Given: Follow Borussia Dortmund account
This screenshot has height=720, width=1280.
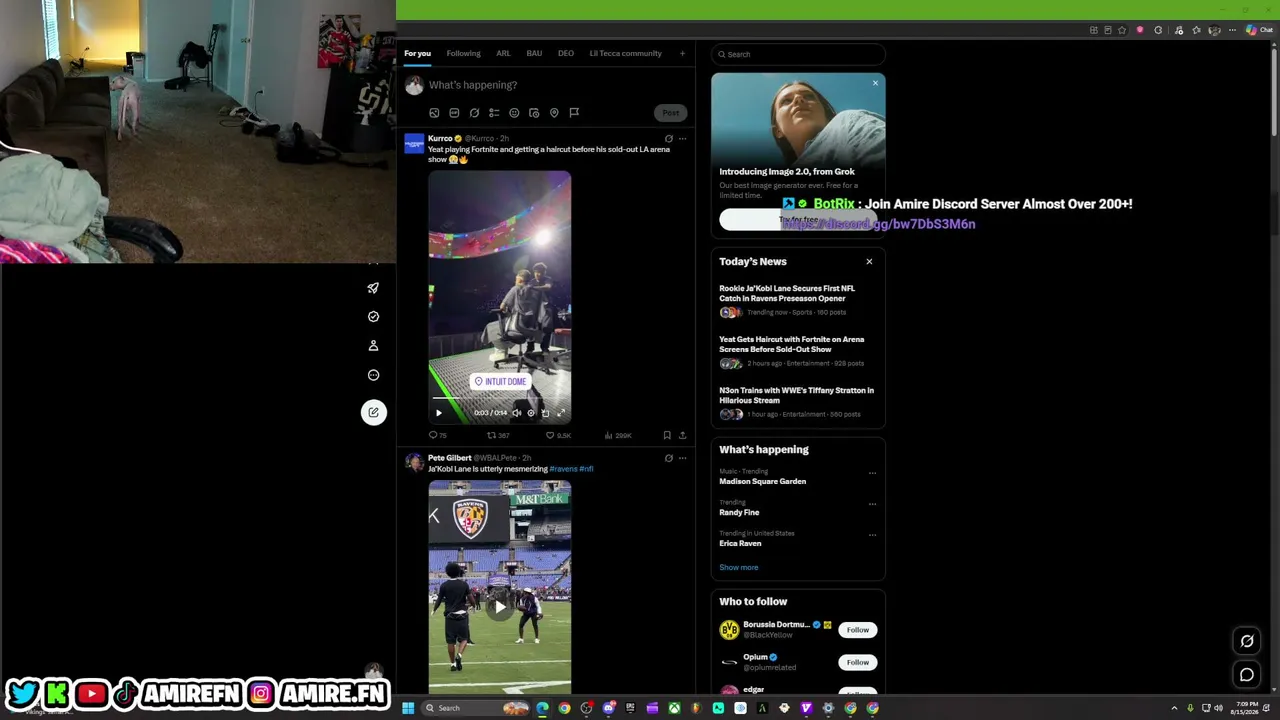Looking at the screenshot, I should click(858, 630).
